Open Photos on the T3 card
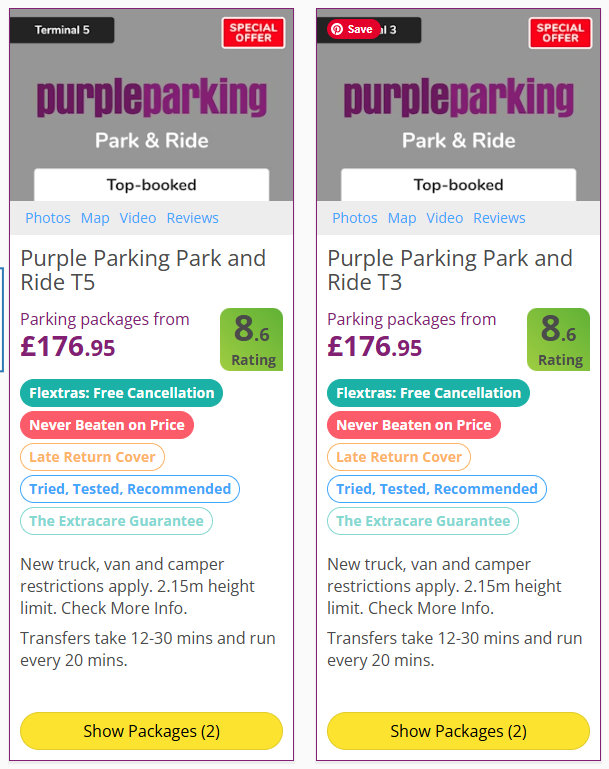This screenshot has width=609, height=769. (355, 218)
